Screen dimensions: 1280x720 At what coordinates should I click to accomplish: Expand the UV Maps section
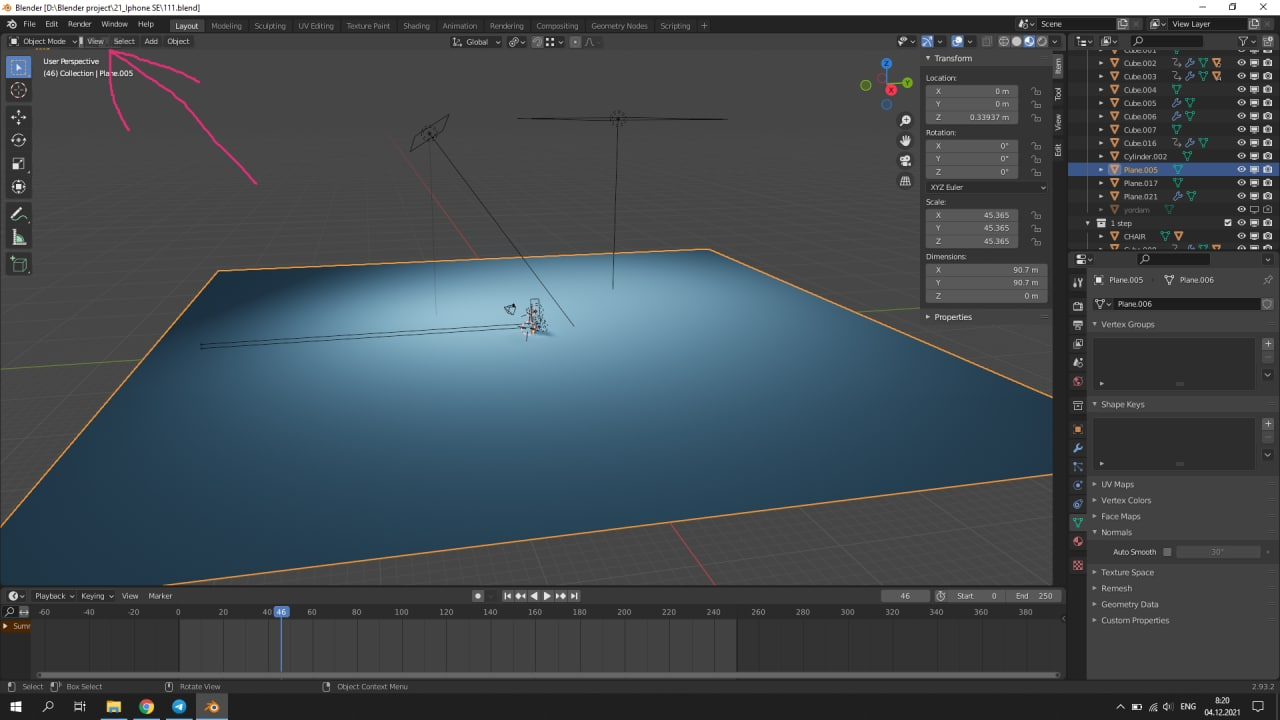[x=1116, y=484]
